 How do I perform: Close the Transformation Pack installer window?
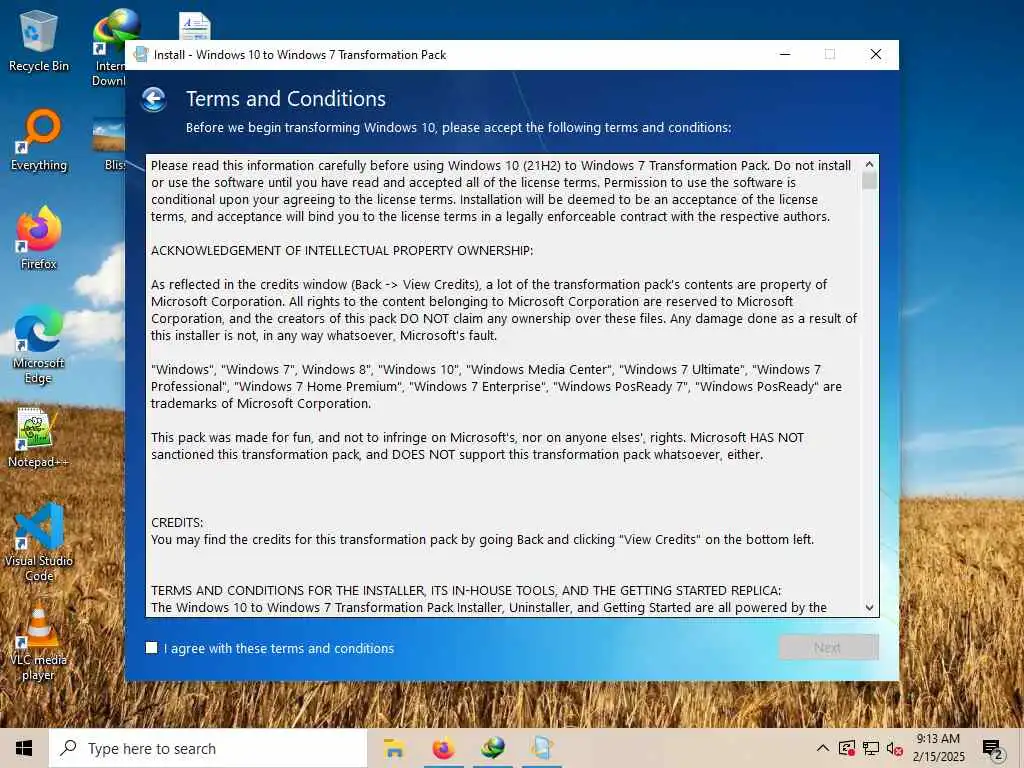pos(876,54)
